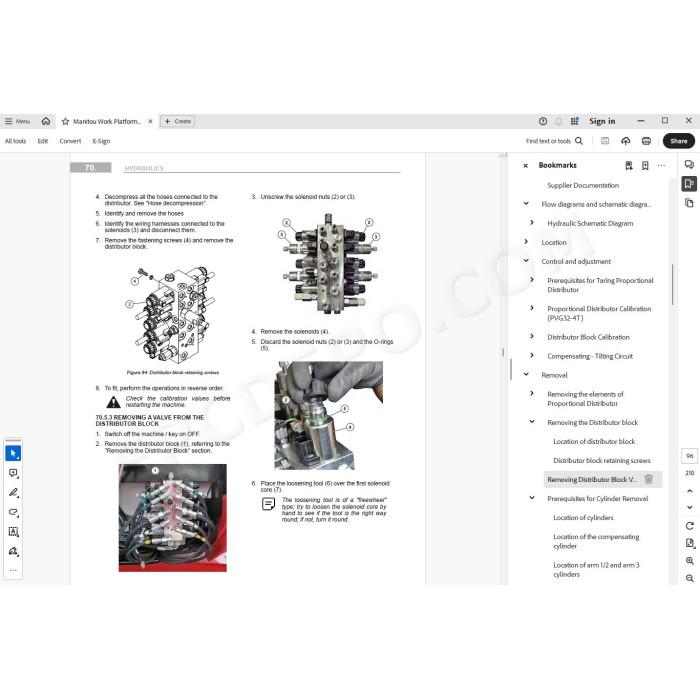700x700 pixels.
Task: Click the rotate page icon
Action: 689,526
